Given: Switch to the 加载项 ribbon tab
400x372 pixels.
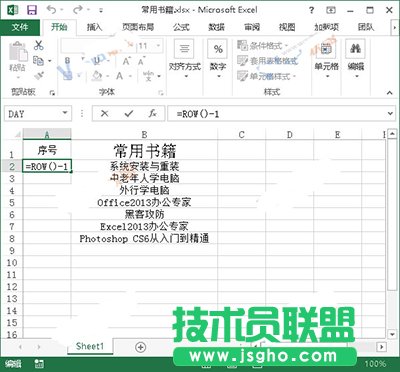Looking at the screenshot, I should (326, 27).
